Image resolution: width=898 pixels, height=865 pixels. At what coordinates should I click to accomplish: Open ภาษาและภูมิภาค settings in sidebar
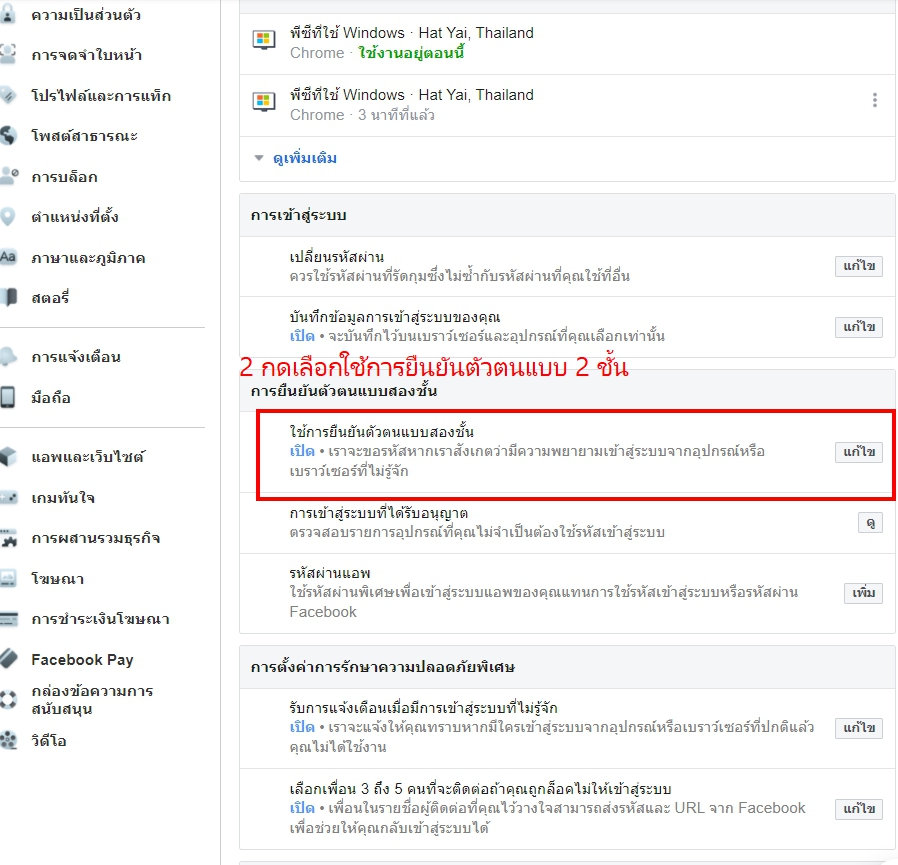[x=88, y=258]
